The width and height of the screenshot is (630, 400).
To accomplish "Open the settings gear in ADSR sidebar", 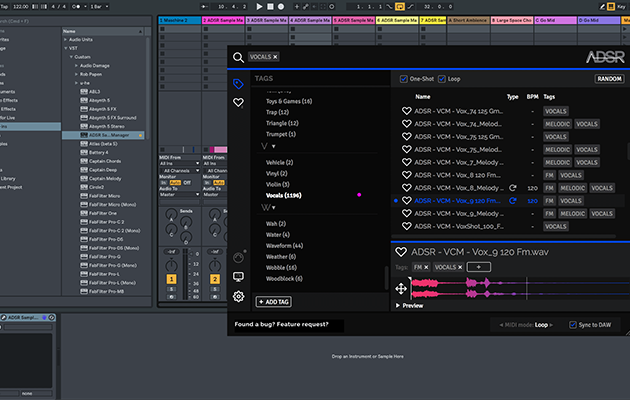I will (238, 296).
